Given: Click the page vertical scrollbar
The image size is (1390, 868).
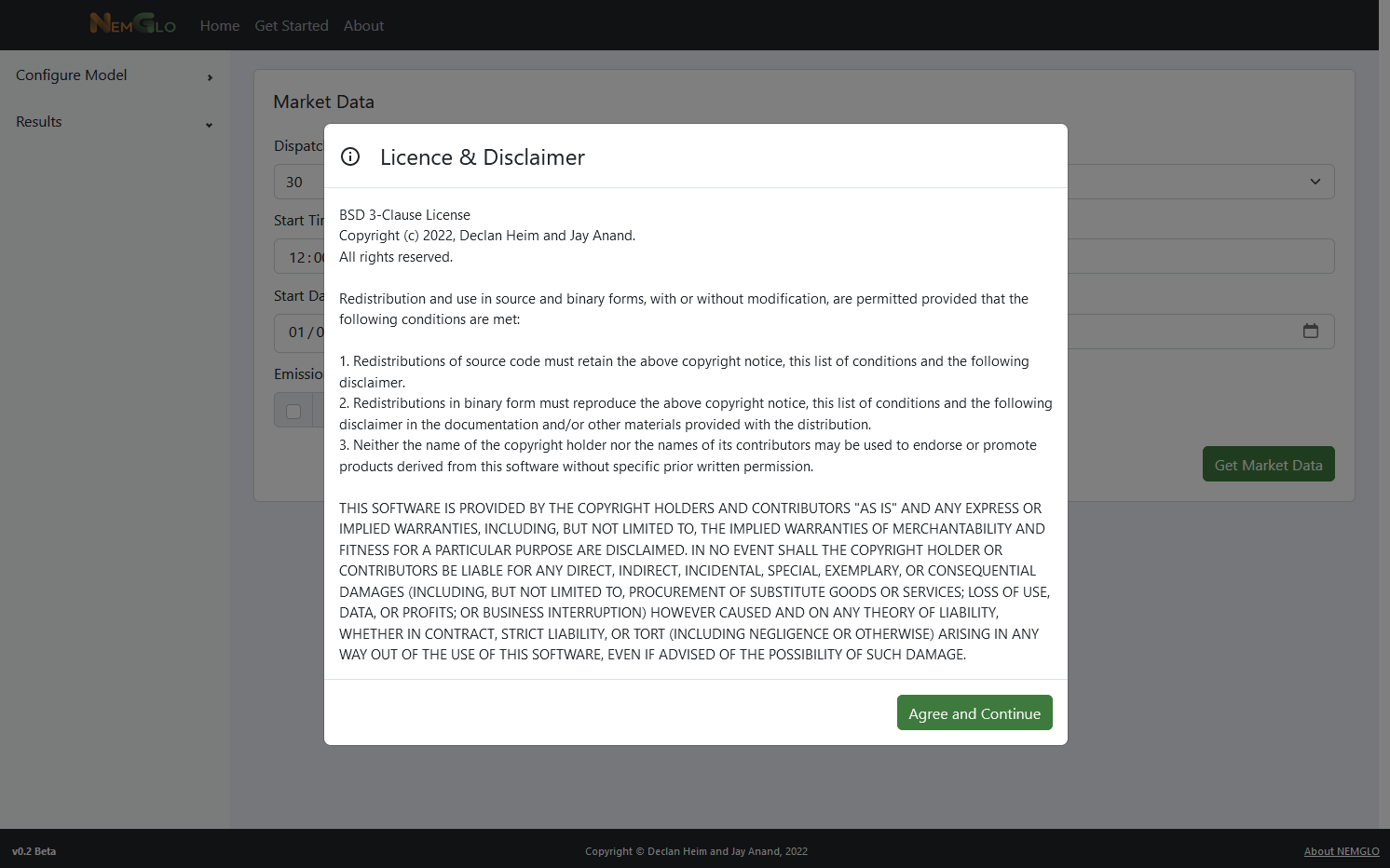Looking at the screenshot, I should (1384, 414).
